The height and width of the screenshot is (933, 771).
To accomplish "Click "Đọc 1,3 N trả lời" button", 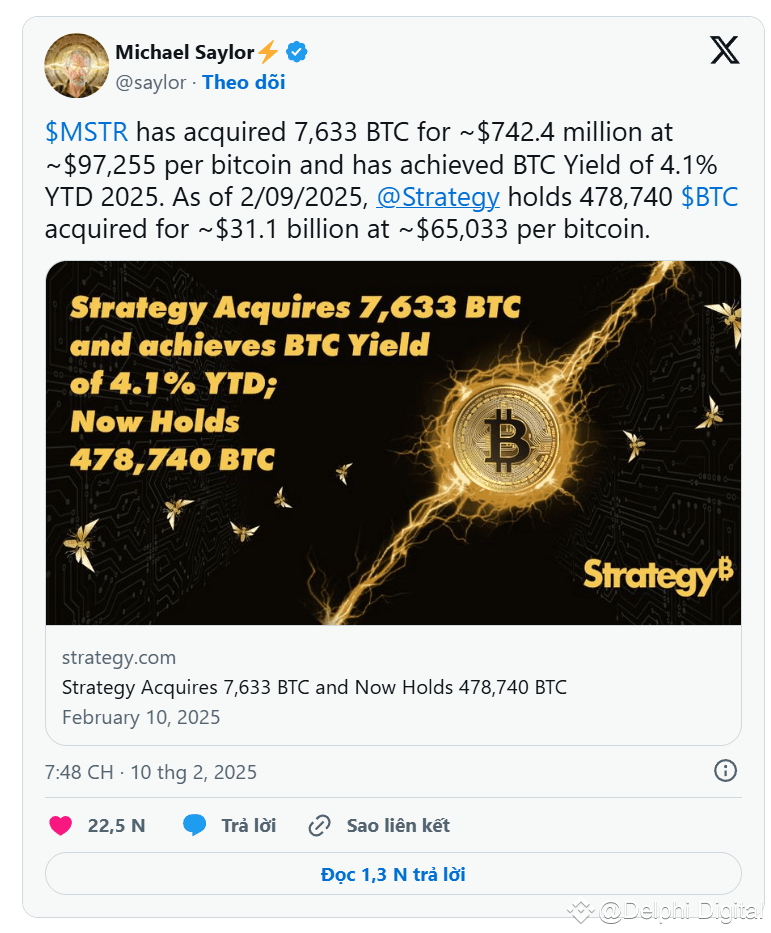I will 393,874.
